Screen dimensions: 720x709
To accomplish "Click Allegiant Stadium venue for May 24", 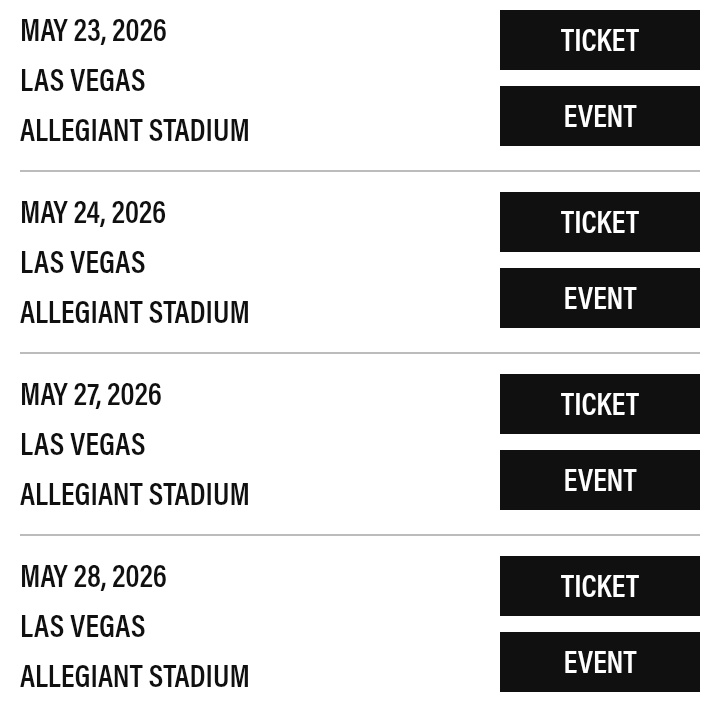I will [135, 312].
